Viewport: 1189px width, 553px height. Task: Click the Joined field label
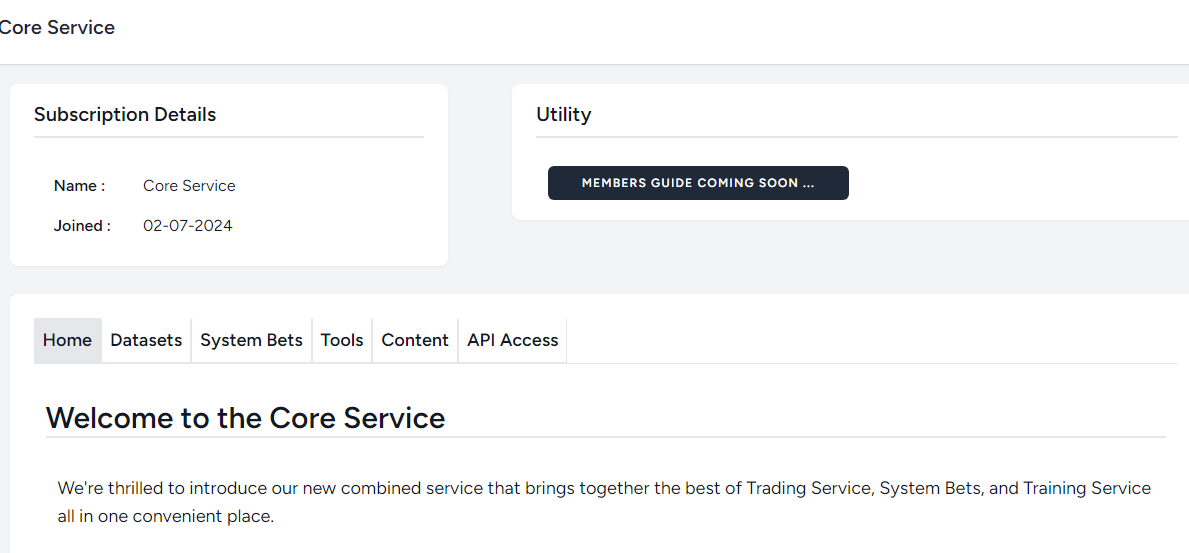coord(82,226)
